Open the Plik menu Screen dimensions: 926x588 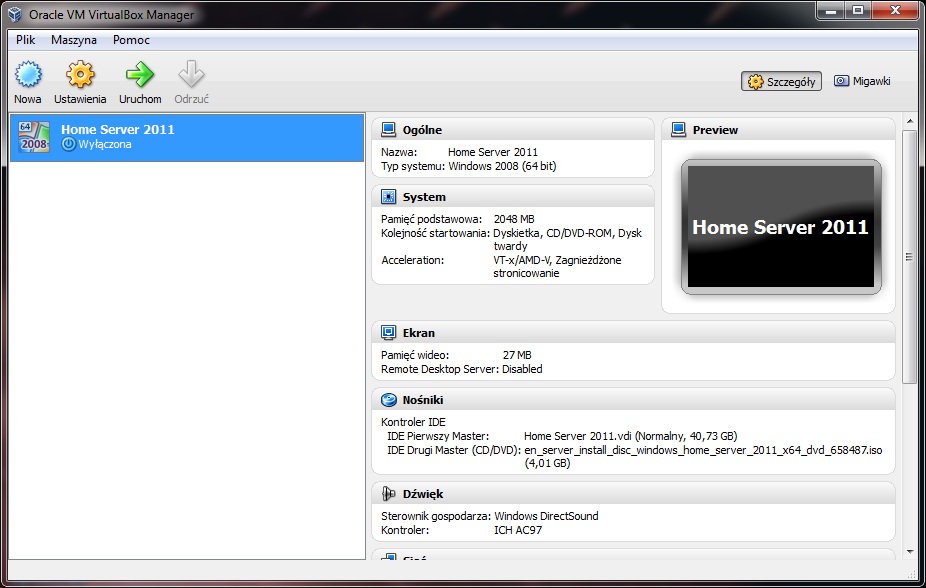click(25, 40)
